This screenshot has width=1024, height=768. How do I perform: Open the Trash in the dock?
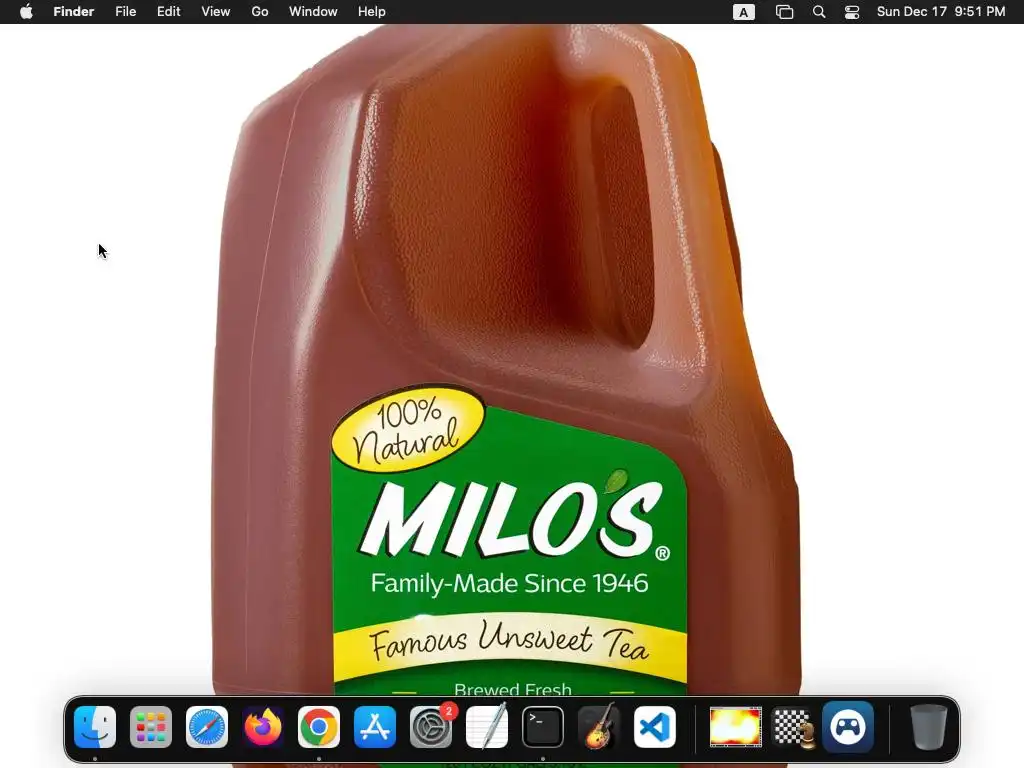[929, 727]
